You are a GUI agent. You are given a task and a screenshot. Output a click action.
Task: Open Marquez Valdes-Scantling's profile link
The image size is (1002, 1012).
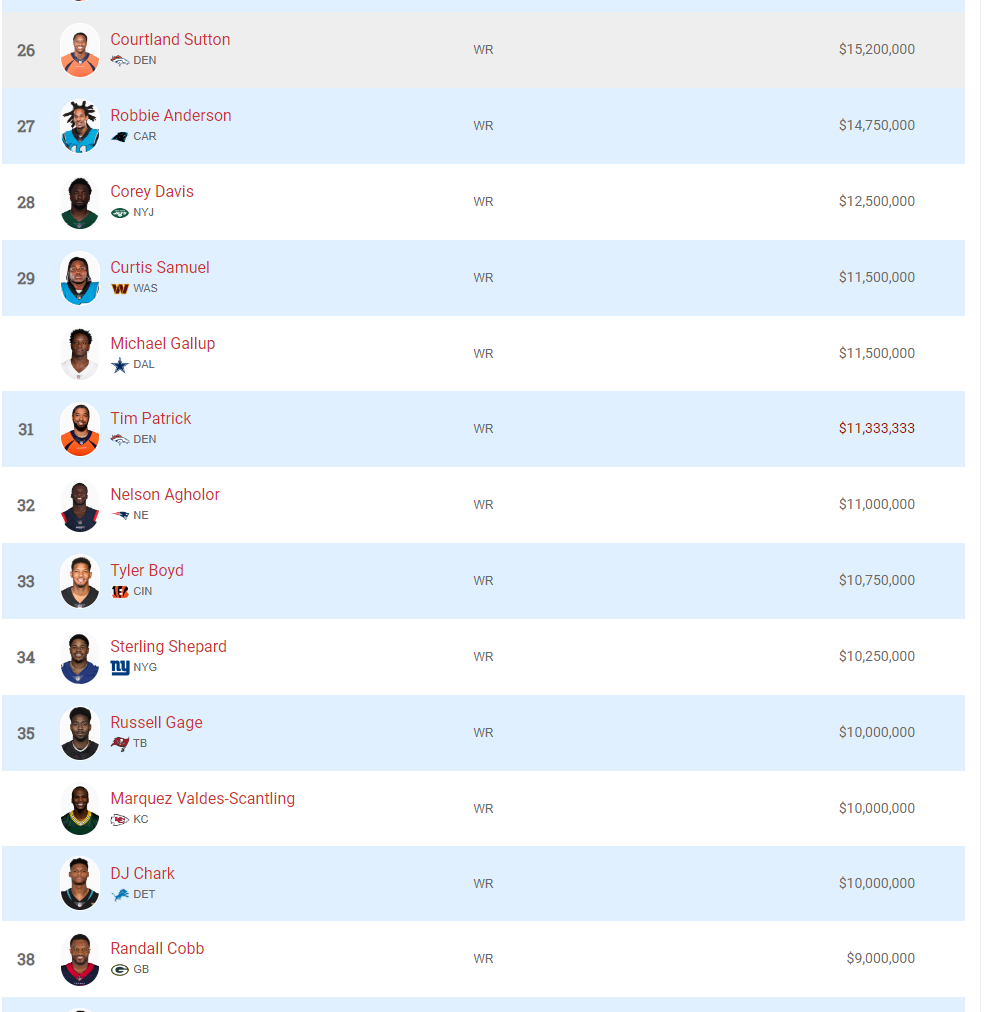[x=203, y=798]
